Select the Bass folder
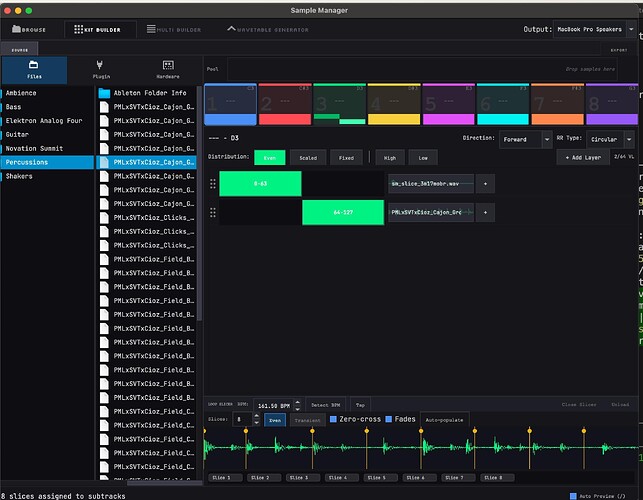Viewport: 643px width, 500px height. (47, 107)
